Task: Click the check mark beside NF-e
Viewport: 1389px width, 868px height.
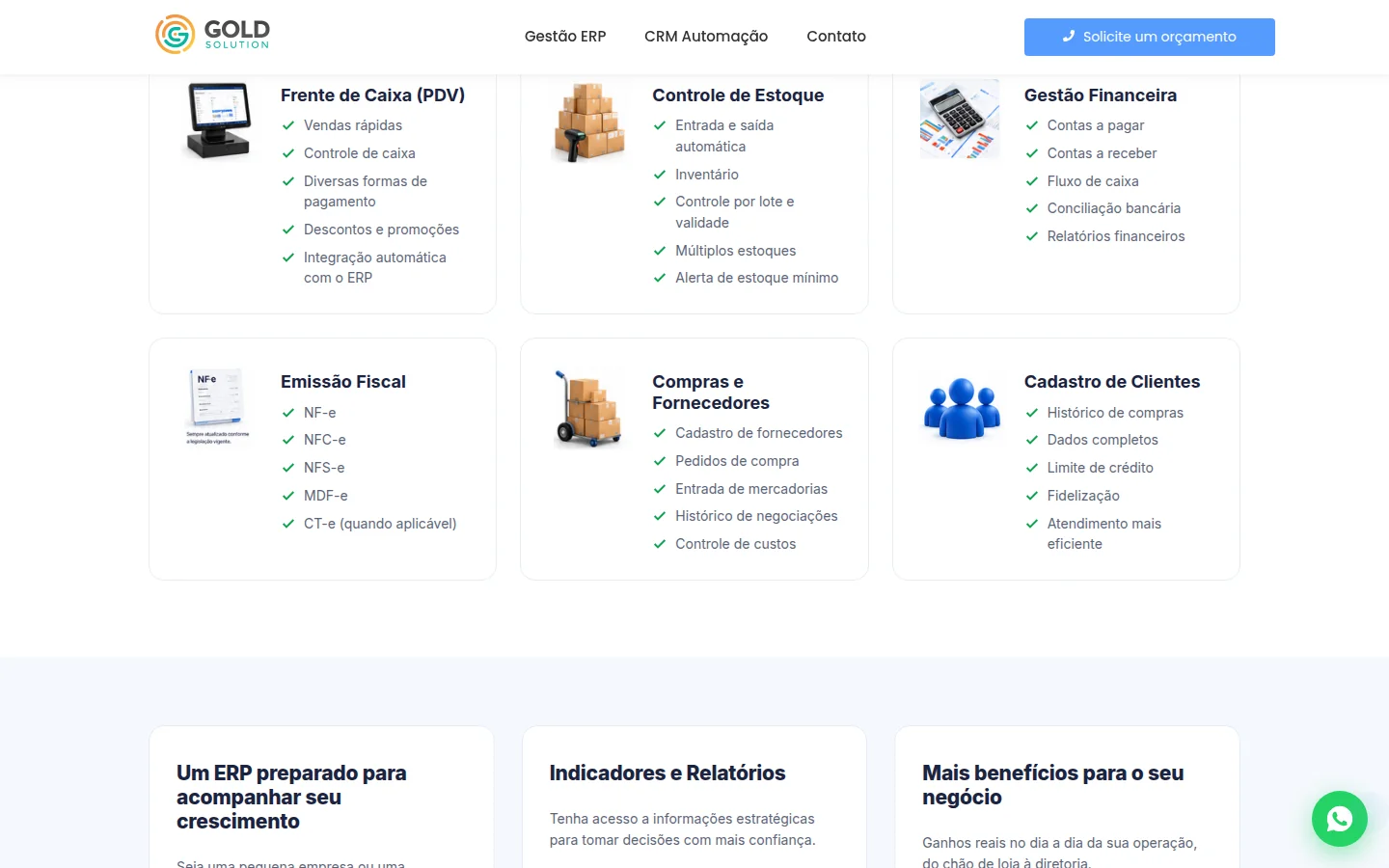Action: (x=287, y=413)
